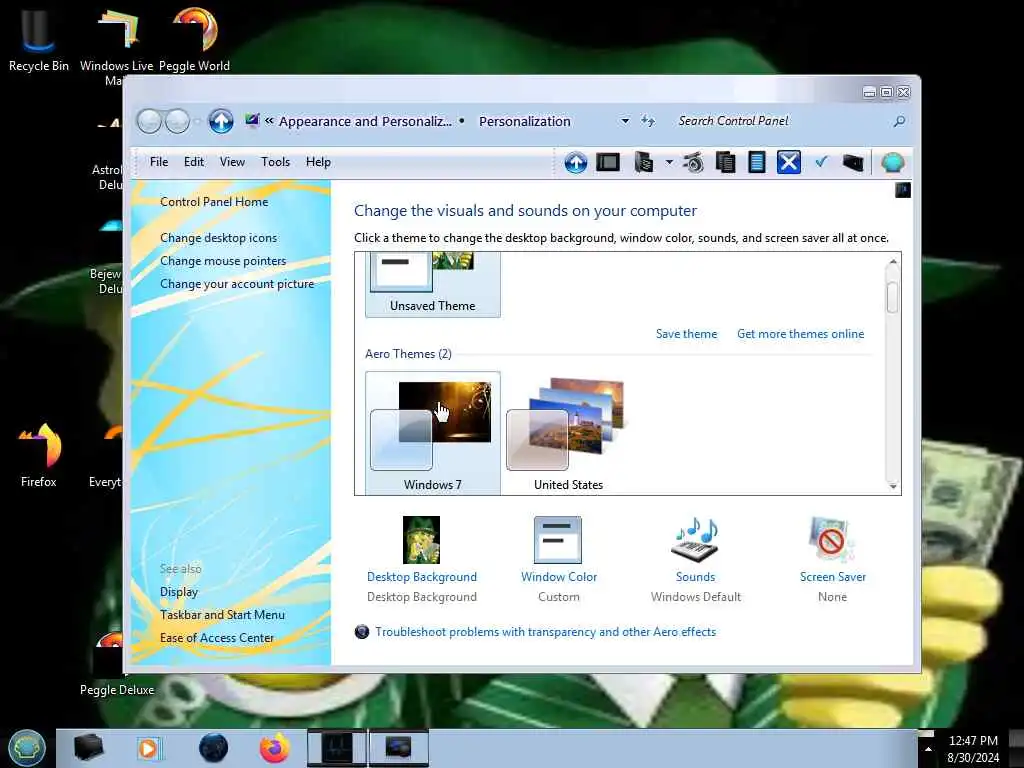Click the Save theme link
This screenshot has height=768, width=1024.
point(686,334)
